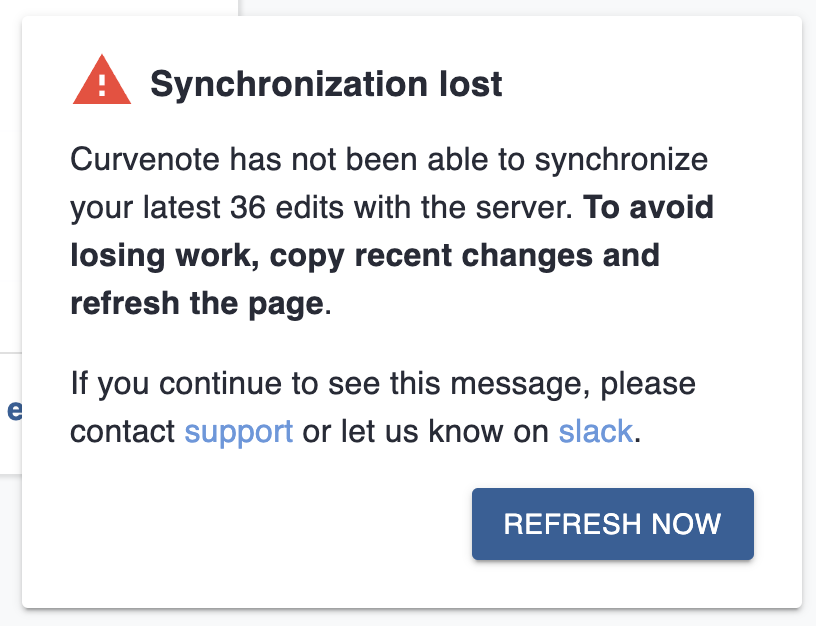Click the word "Curvenote" in the message
816x626 pixels.
pyautogui.click(x=145, y=159)
